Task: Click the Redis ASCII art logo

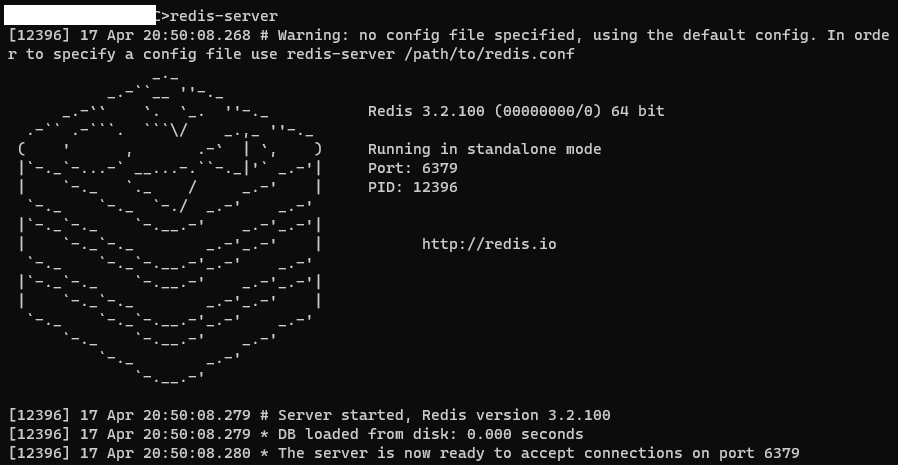Action: pos(170,228)
